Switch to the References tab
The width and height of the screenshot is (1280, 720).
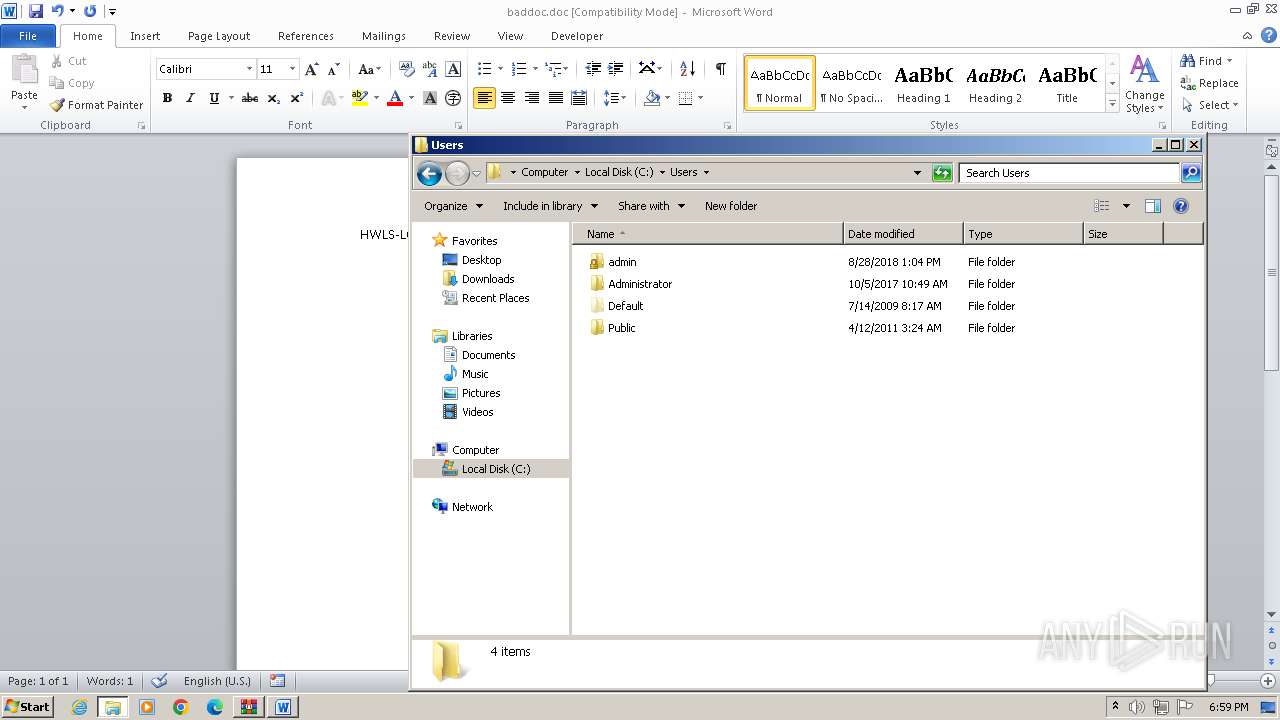pyautogui.click(x=306, y=36)
